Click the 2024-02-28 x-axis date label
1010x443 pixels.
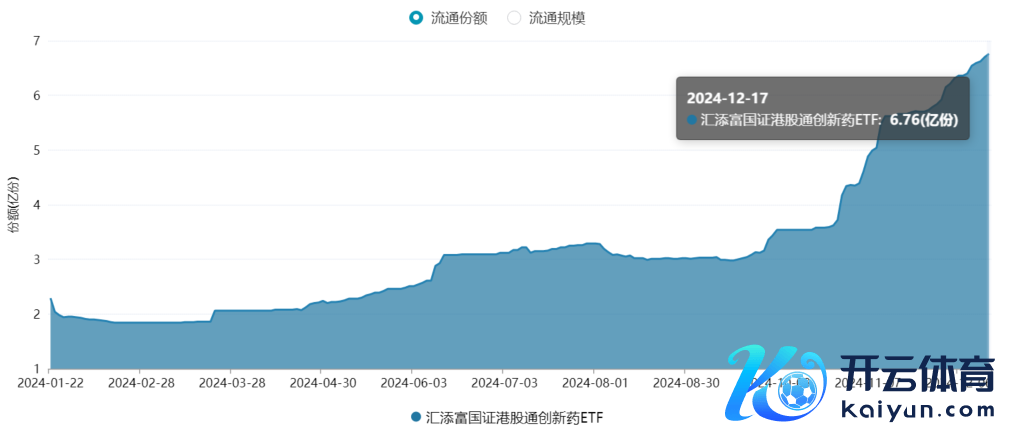141,381
